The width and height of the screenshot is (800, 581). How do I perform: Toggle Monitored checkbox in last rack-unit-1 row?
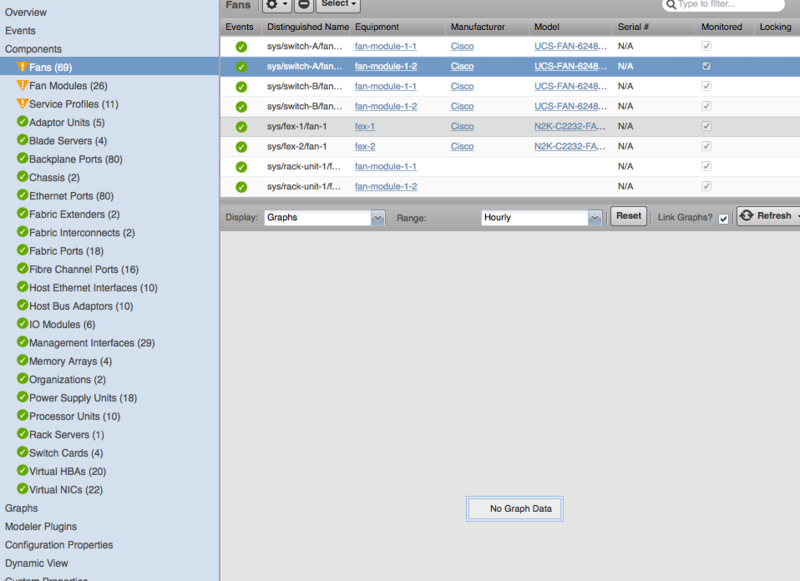coord(706,186)
